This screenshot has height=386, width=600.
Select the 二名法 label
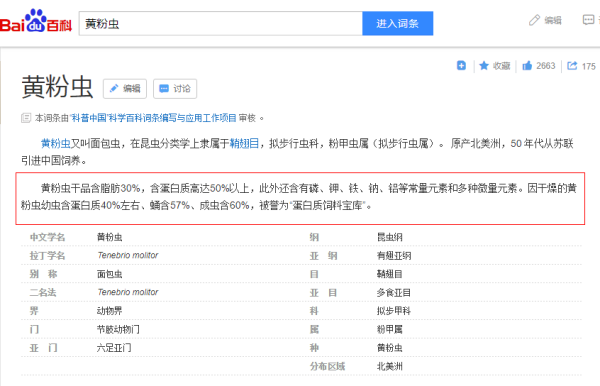[x=43, y=293]
